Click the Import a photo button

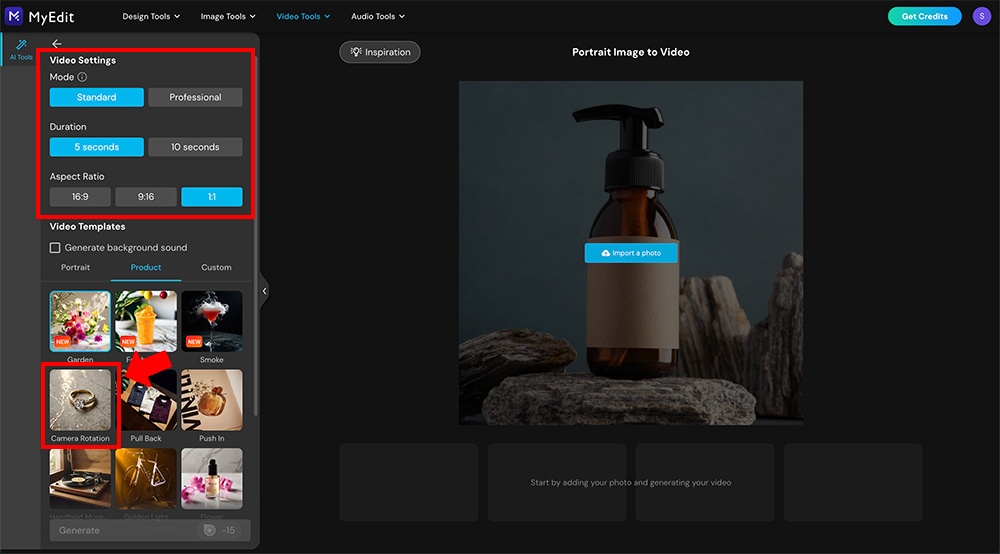point(631,253)
